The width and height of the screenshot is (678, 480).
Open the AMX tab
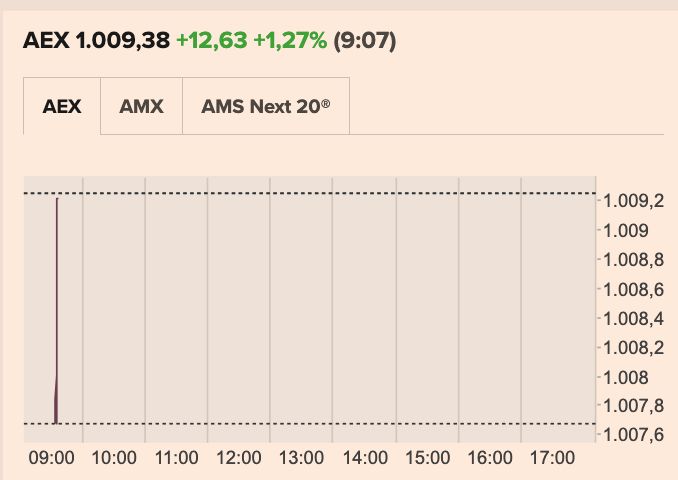click(x=141, y=106)
